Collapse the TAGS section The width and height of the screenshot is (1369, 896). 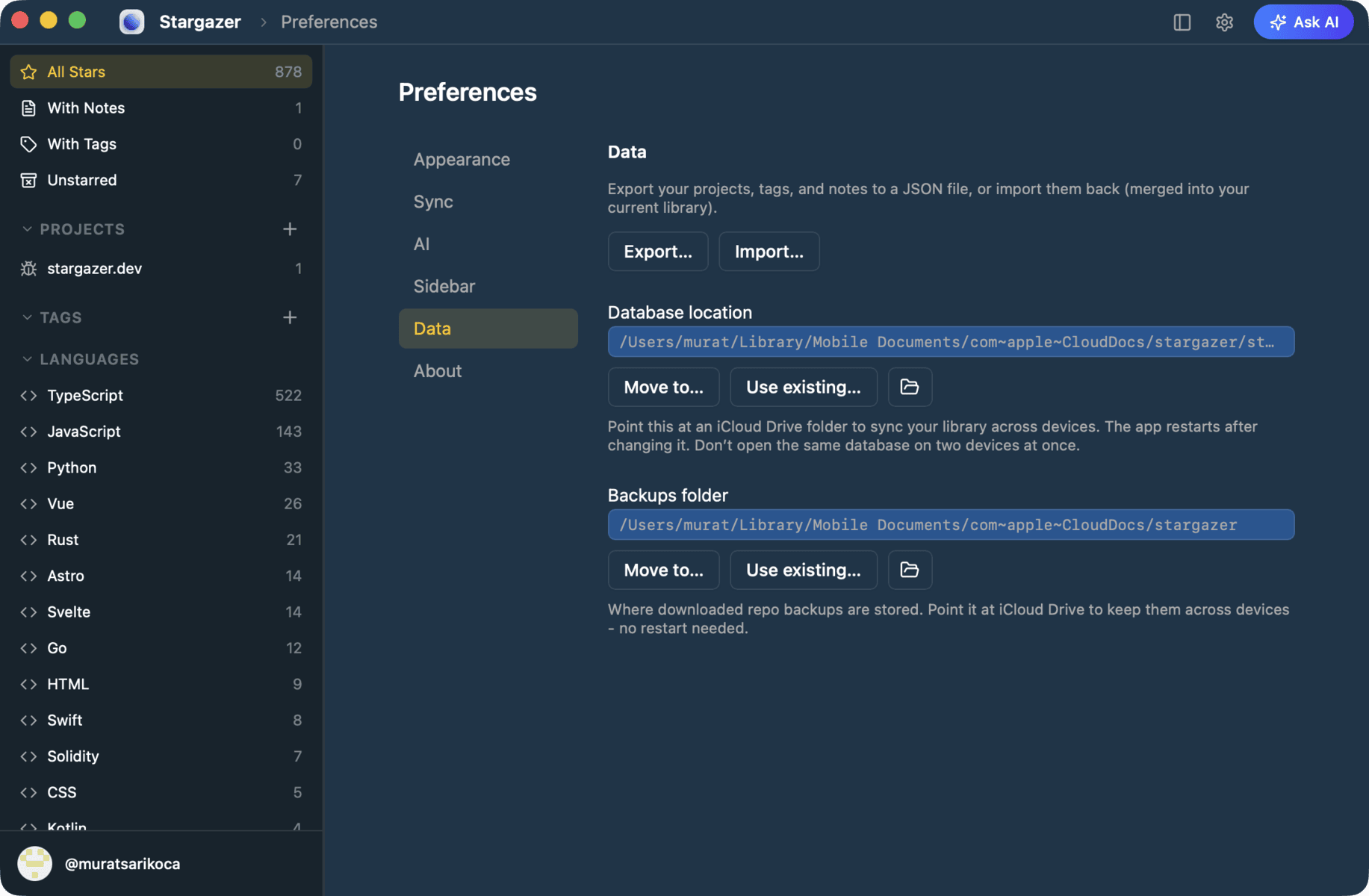[x=28, y=317]
